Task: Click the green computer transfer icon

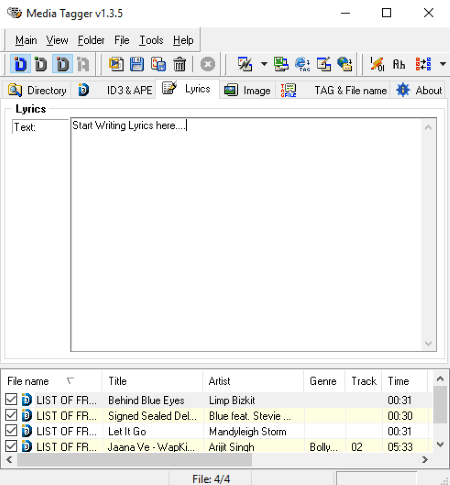Action: pos(281,64)
